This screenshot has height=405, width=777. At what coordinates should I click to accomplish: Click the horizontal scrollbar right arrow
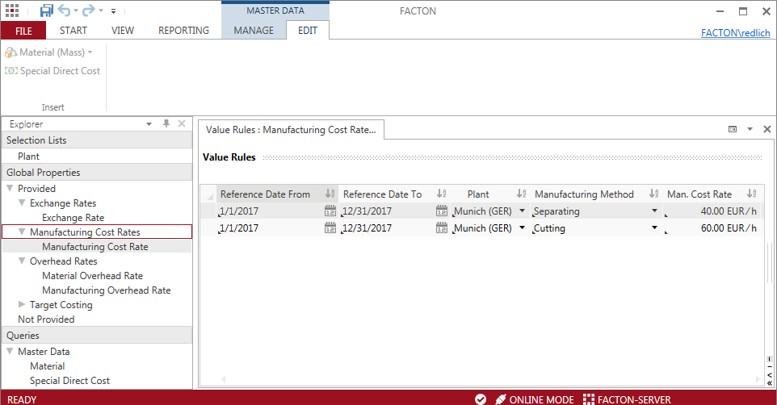tap(758, 379)
